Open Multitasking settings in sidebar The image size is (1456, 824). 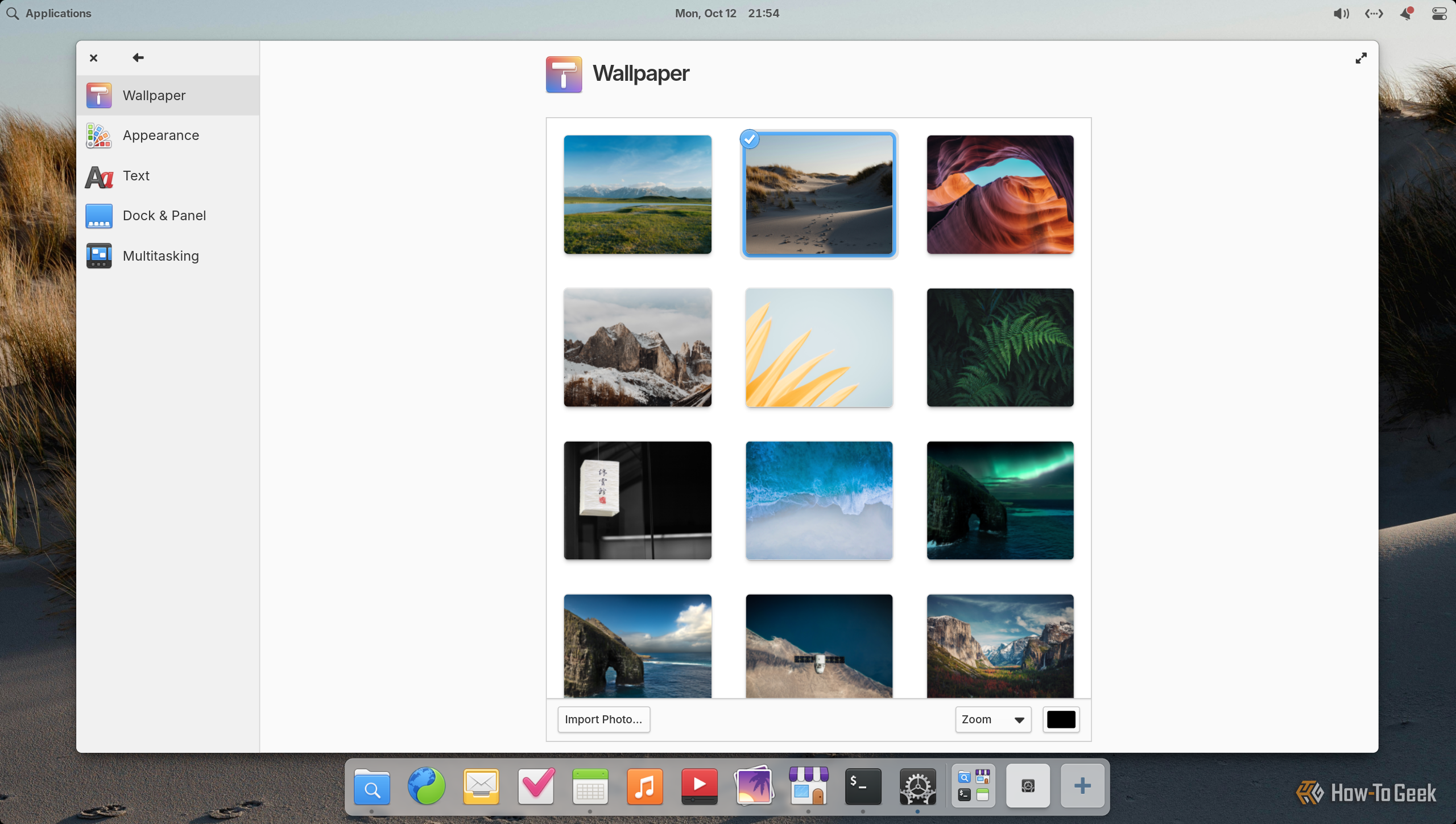168,256
